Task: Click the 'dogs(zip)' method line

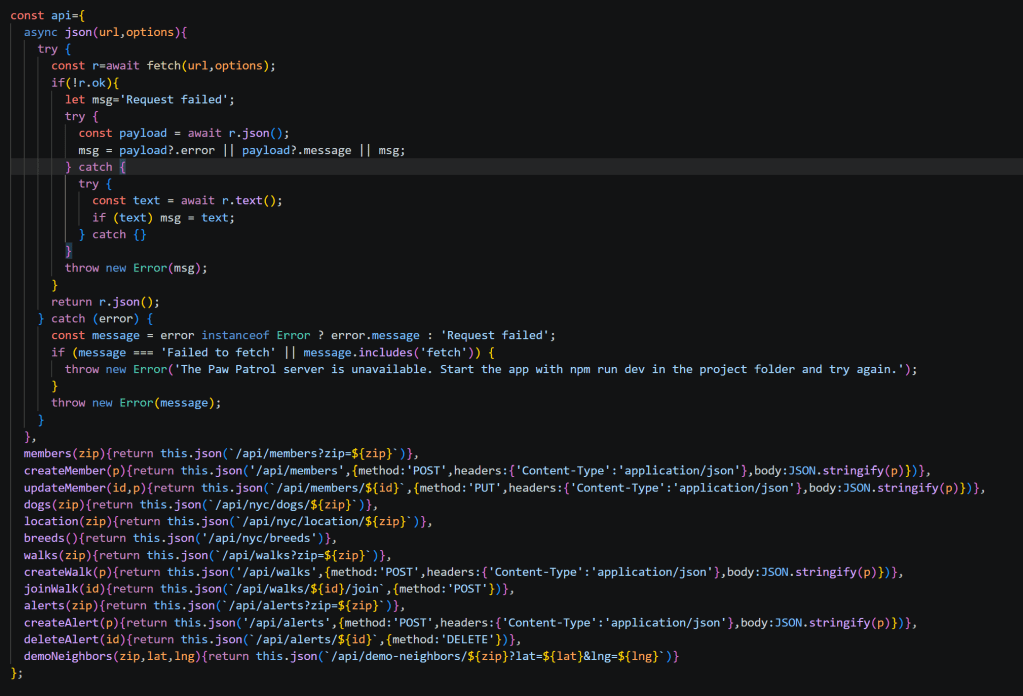Action: (201, 504)
